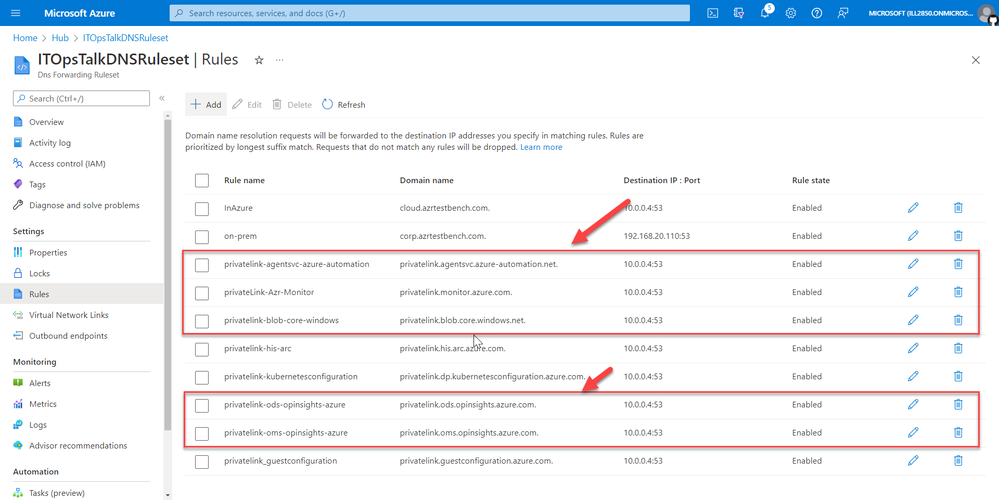Select 192.168.20.110:53 destination cell

coord(656,236)
